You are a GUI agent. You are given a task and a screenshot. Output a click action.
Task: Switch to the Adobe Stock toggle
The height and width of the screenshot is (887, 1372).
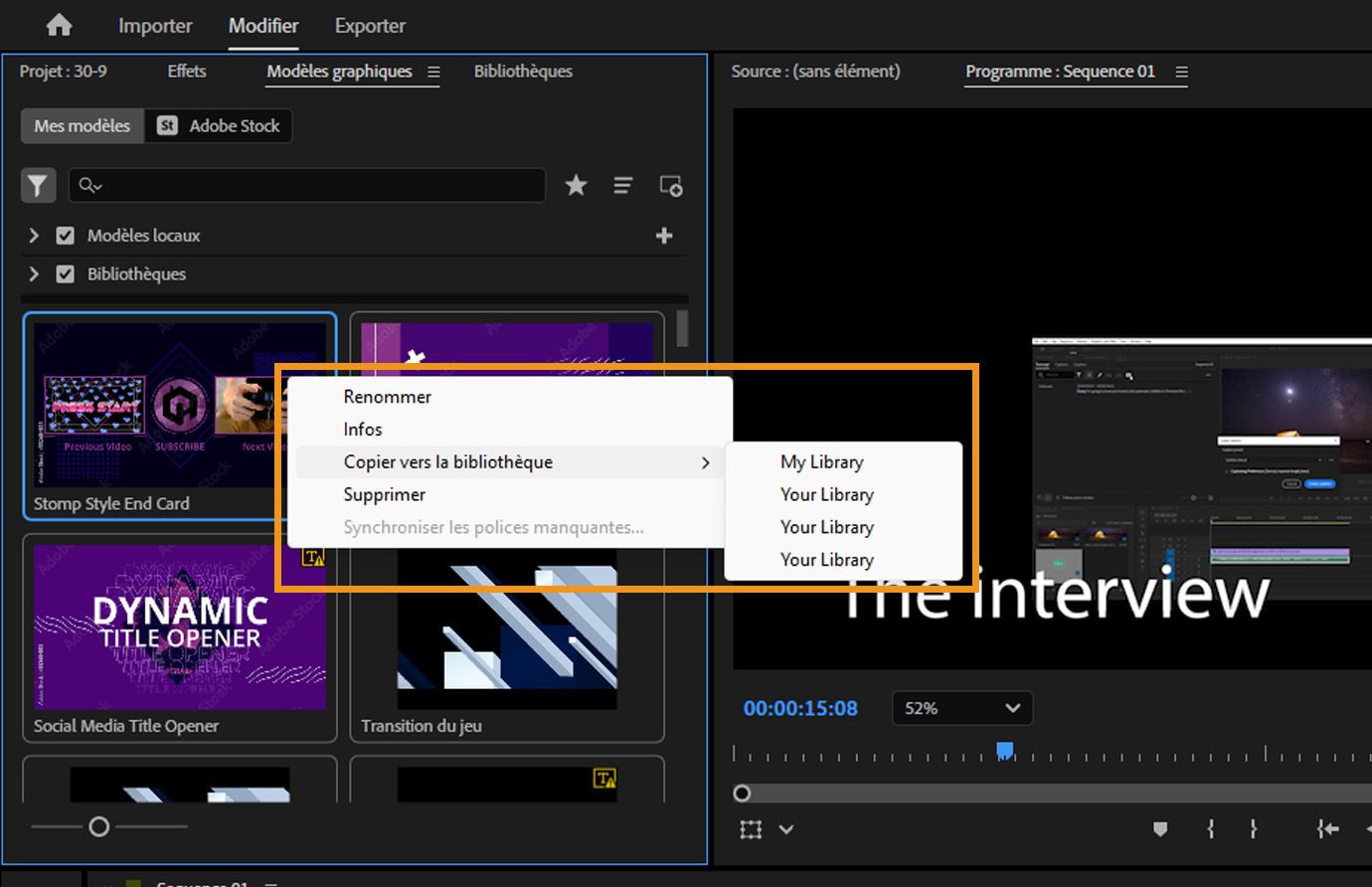click(220, 126)
